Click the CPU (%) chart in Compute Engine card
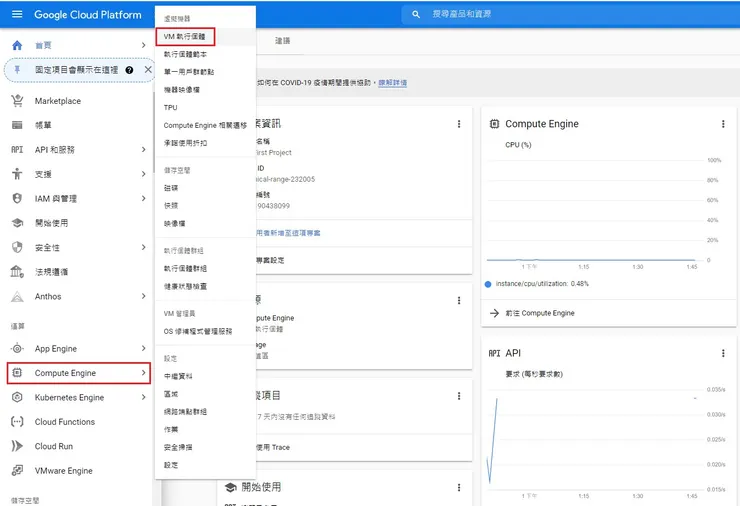The image size is (740, 506). [604, 212]
